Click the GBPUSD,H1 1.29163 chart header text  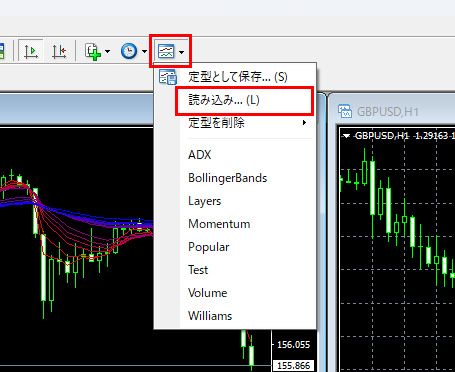404,136
